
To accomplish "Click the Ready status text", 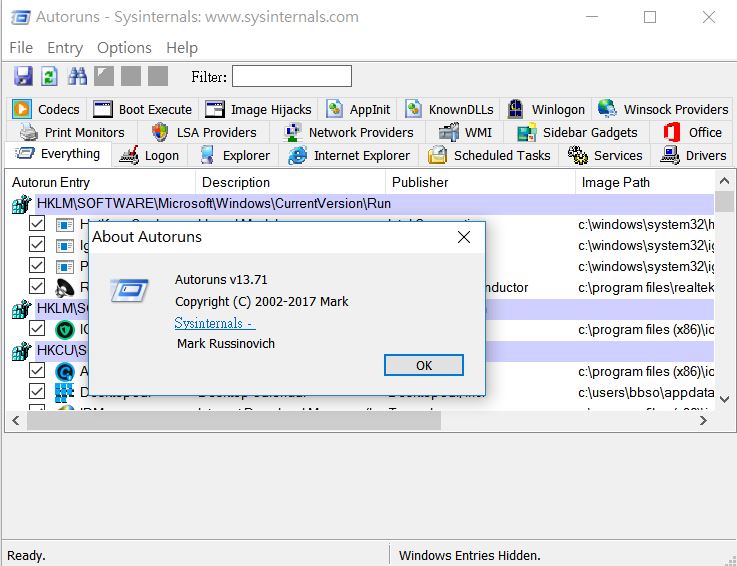I will 26,556.
